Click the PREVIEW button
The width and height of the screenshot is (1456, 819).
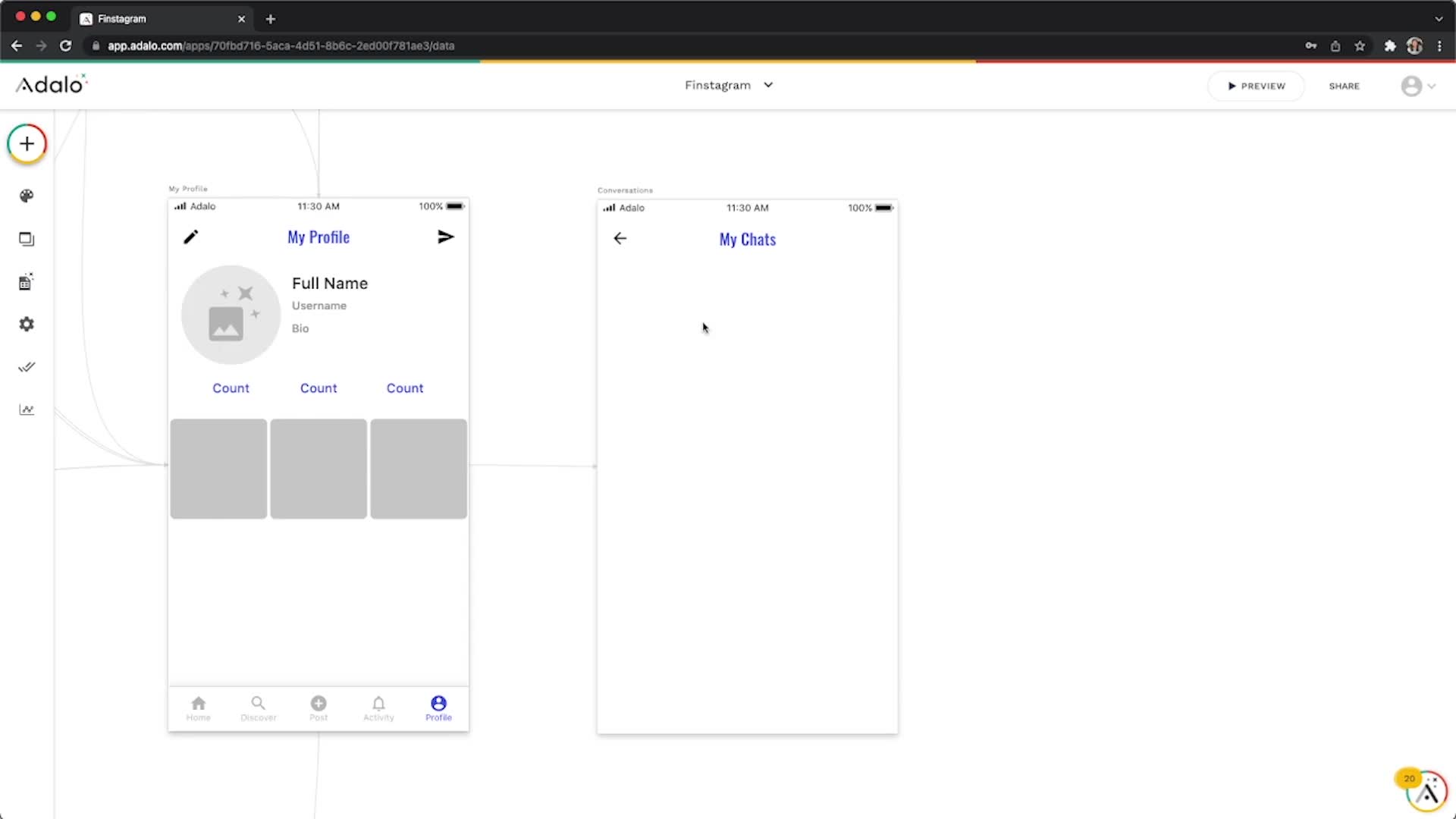[x=1256, y=86]
